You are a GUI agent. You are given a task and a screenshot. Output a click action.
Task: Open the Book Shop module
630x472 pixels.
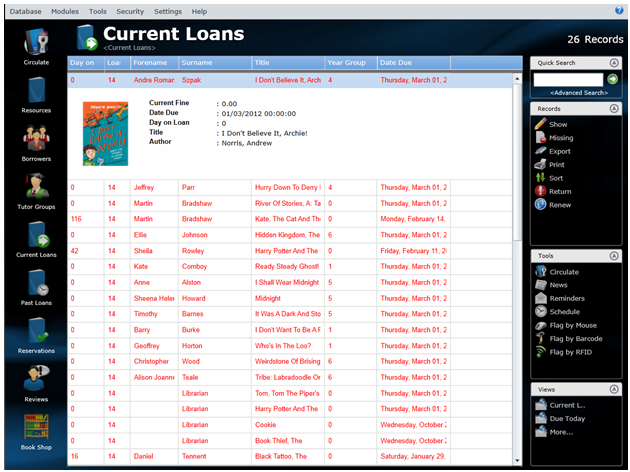(x=36, y=430)
